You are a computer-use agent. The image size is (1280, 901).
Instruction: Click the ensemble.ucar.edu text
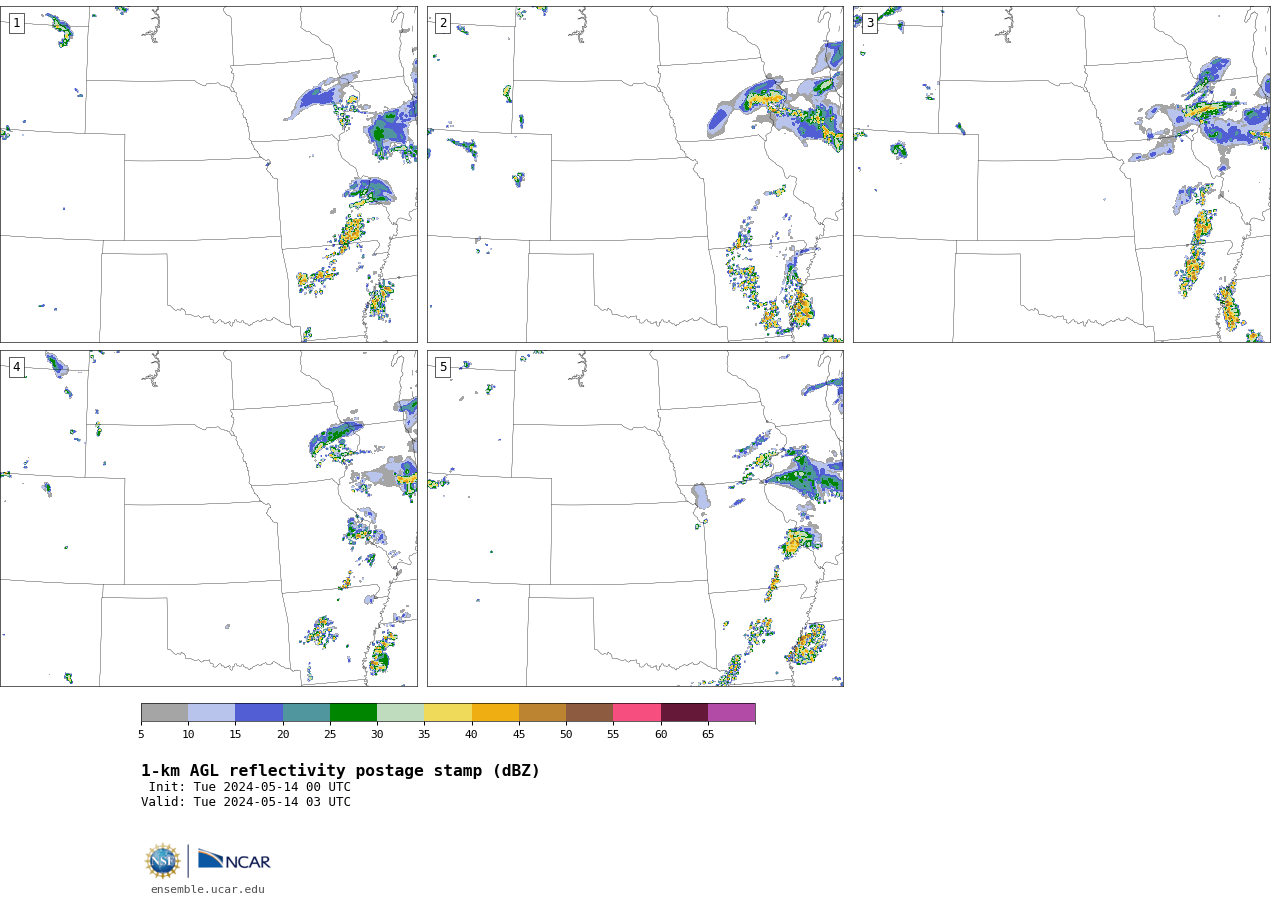point(208,889)
